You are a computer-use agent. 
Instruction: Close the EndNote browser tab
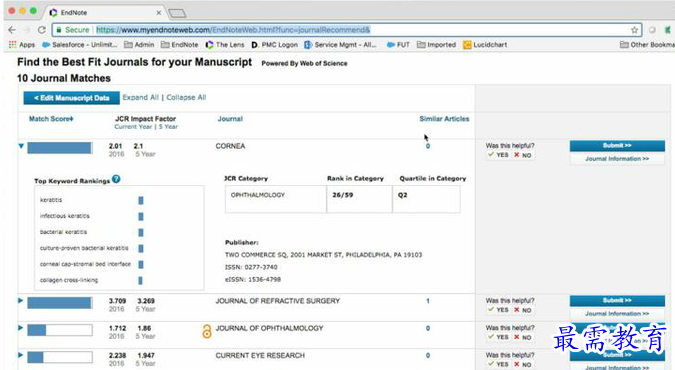158,13
